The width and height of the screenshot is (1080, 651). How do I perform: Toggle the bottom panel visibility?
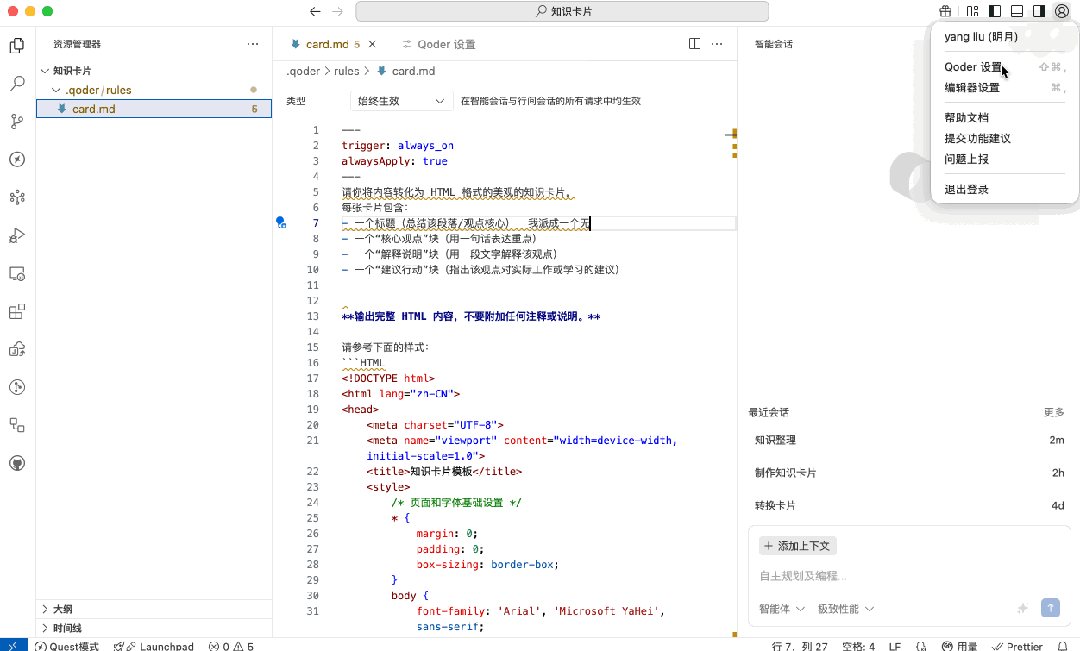click(1017, 11)
